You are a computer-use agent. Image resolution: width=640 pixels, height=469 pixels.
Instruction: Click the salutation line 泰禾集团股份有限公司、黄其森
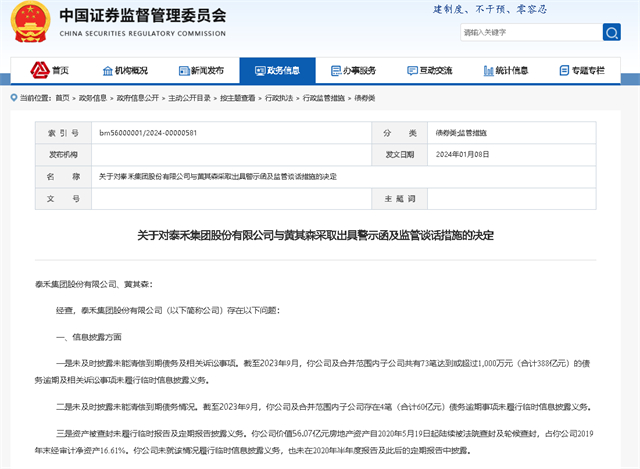click(93, 285)
